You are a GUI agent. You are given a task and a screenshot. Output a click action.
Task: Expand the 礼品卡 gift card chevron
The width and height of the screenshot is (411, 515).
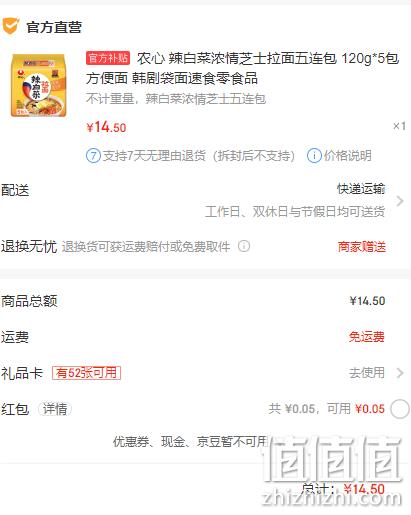pyautogui.click(x=400, y=373)
